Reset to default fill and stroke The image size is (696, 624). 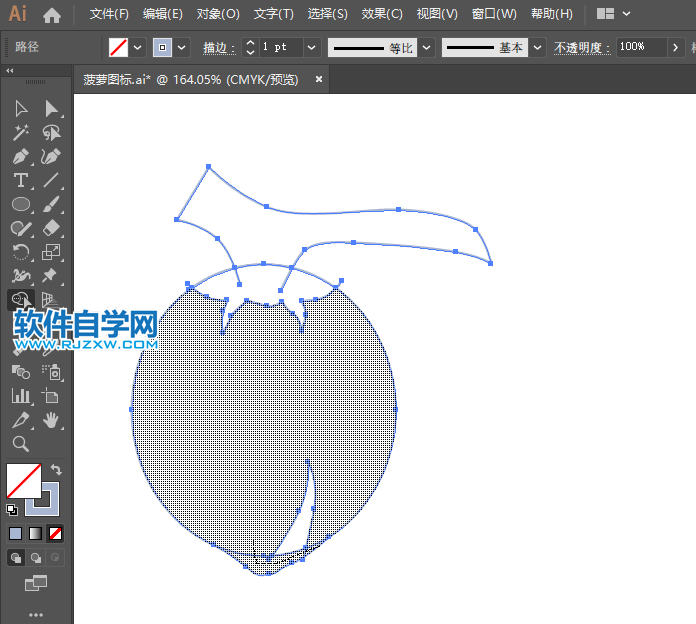click(x=12, y=510)
